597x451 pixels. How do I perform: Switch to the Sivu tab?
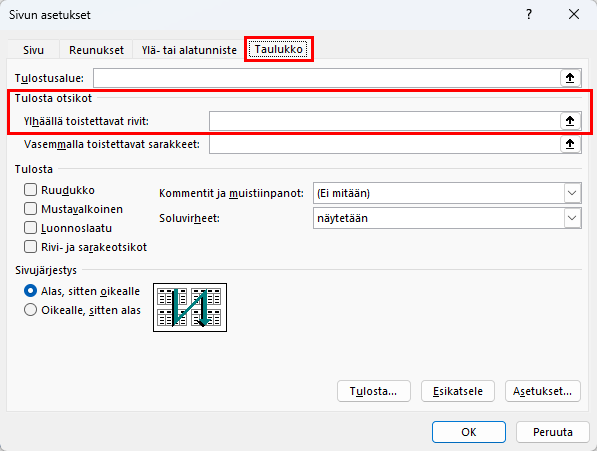pos(34,50)
